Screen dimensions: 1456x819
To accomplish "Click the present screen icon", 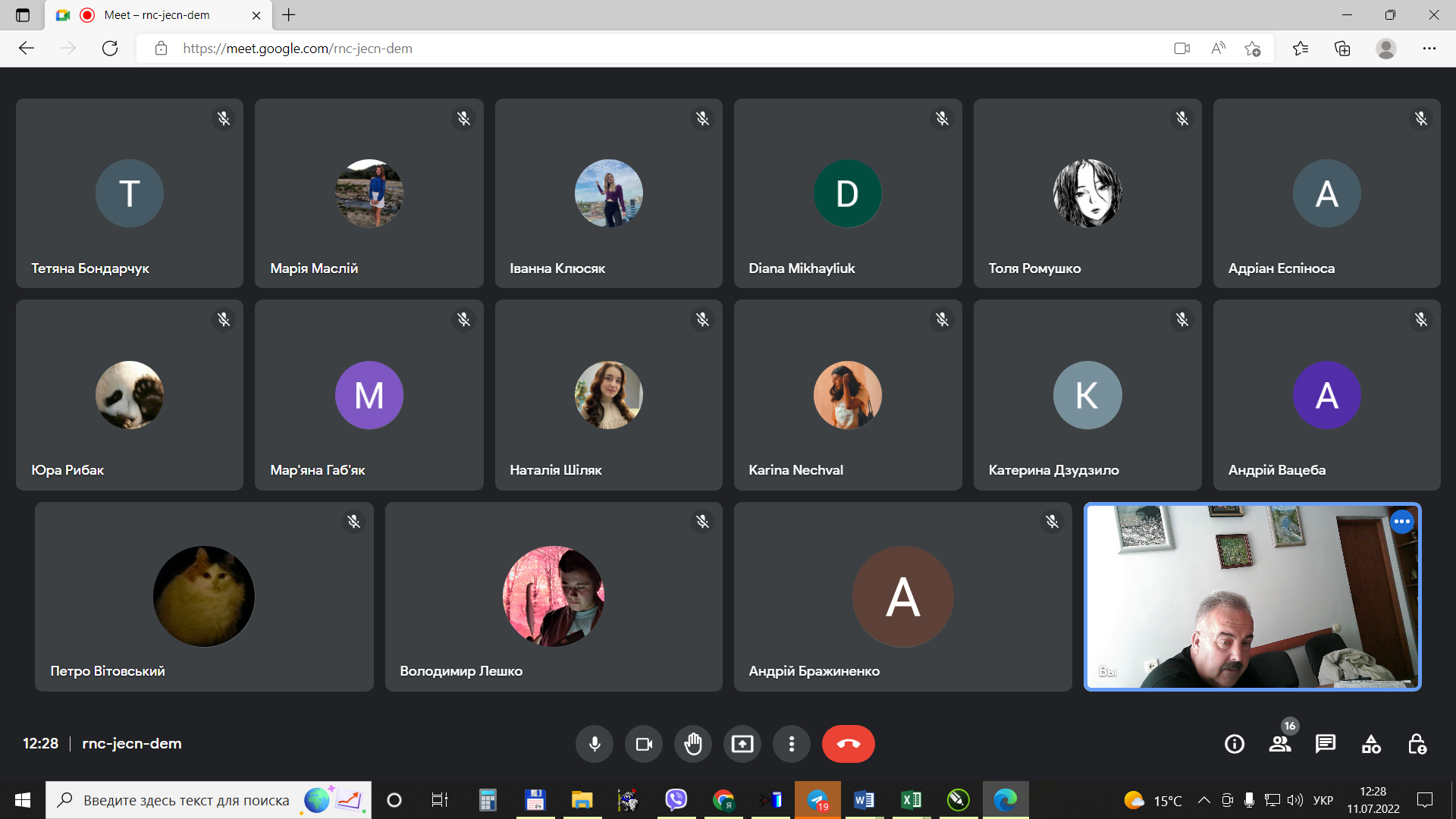I will [x=742, y=744].
